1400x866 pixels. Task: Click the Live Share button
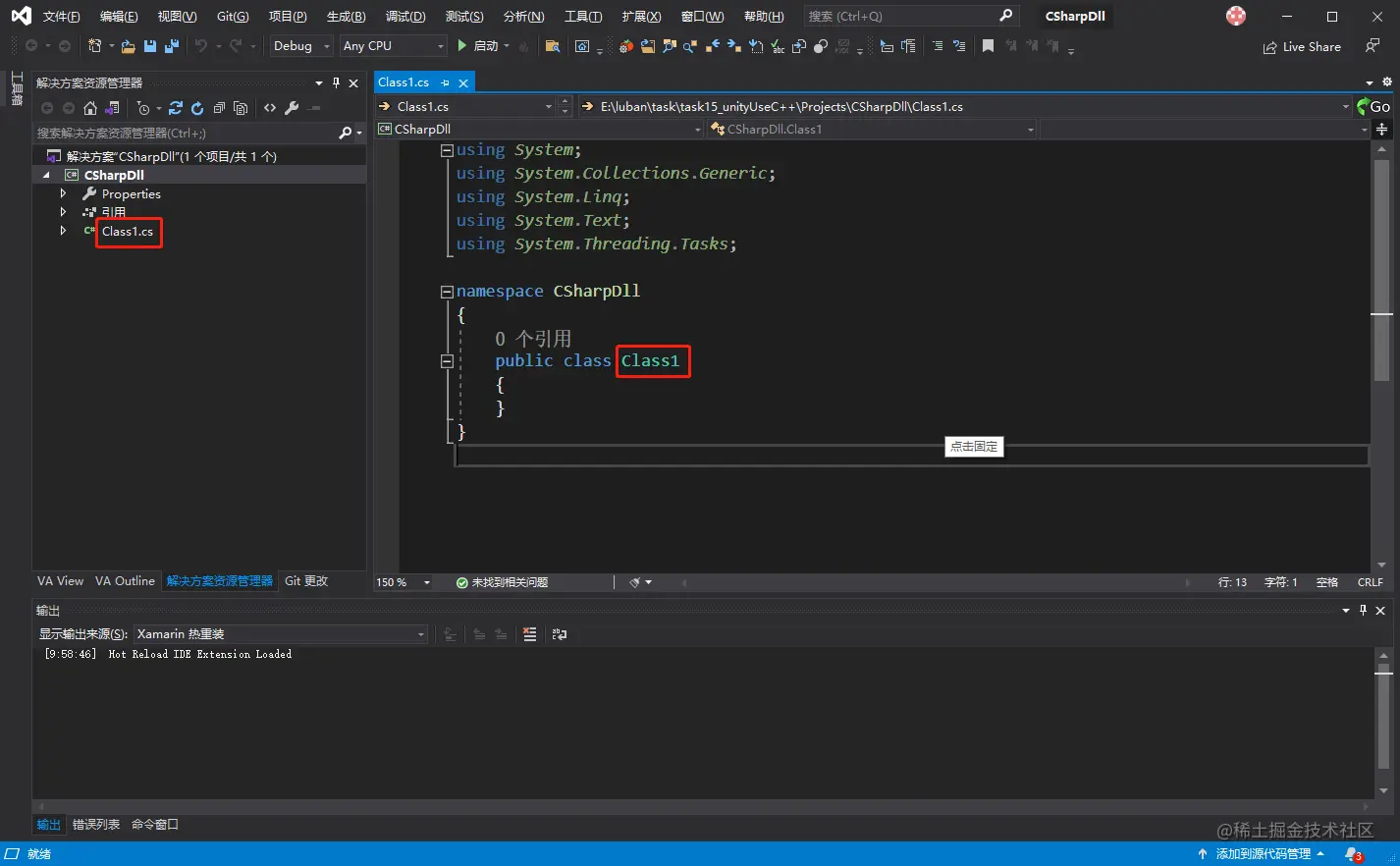click(1302, 46)
